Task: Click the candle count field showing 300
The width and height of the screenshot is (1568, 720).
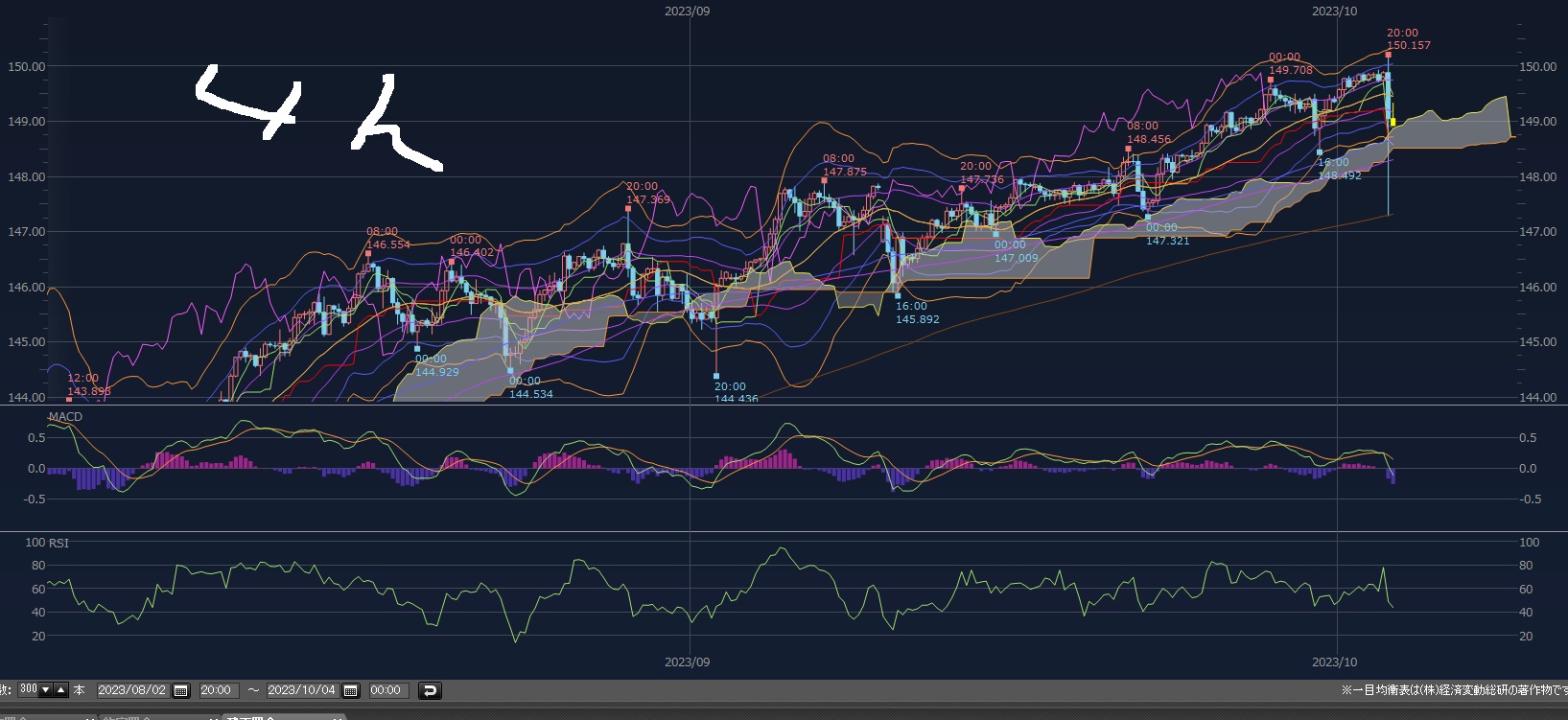Action: coord(28,690)
